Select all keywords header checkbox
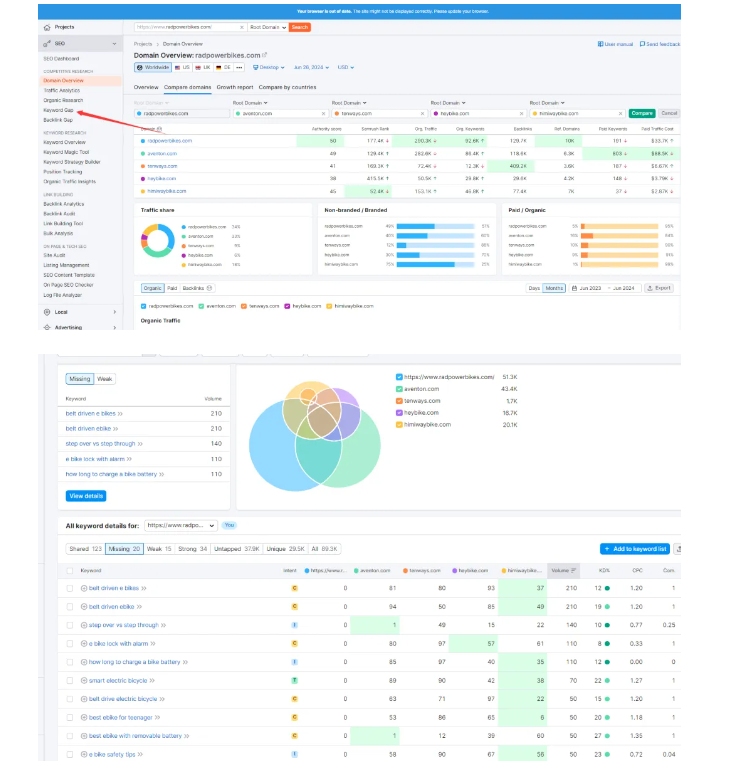 (x=70, y=571)
